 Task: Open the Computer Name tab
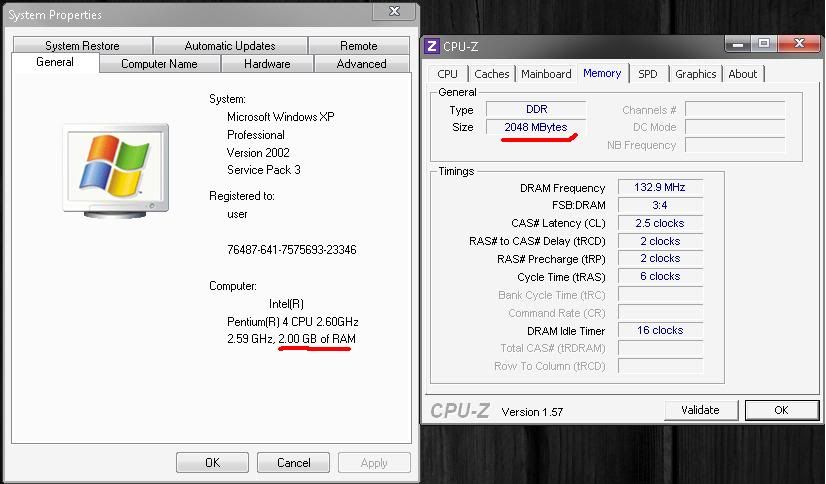tap(159, 64)
